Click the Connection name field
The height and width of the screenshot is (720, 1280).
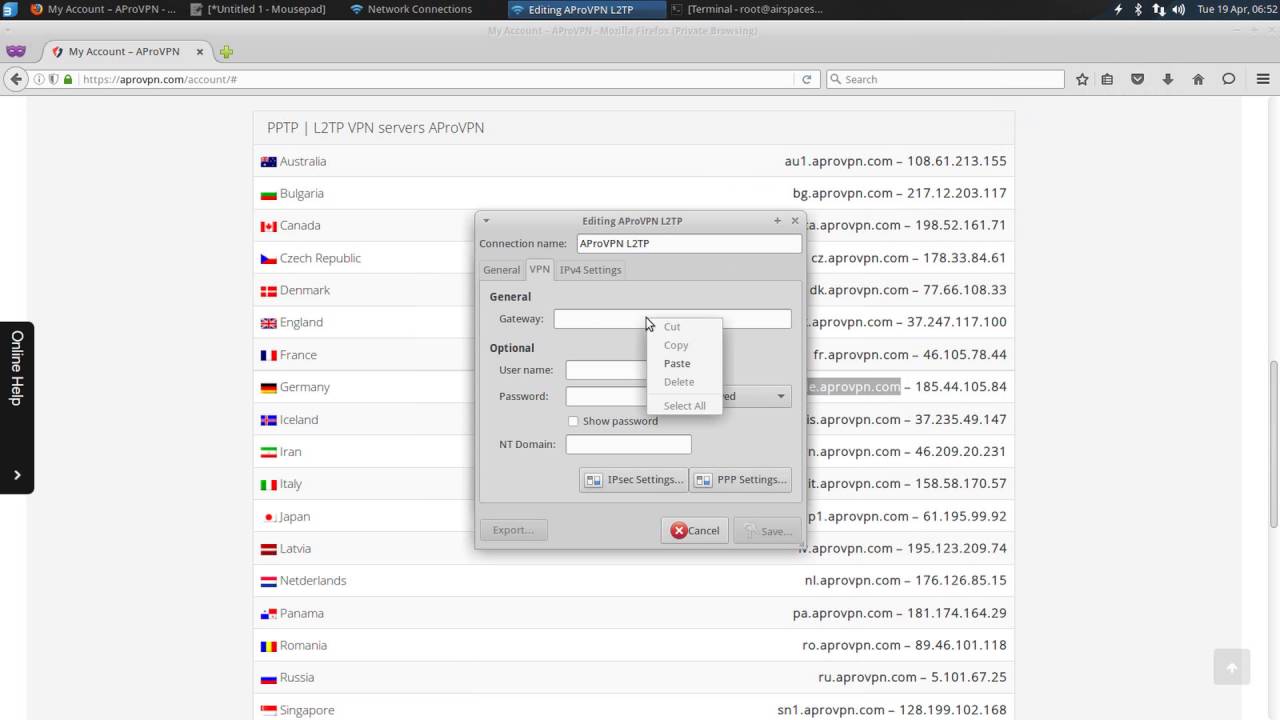[689, 243]
